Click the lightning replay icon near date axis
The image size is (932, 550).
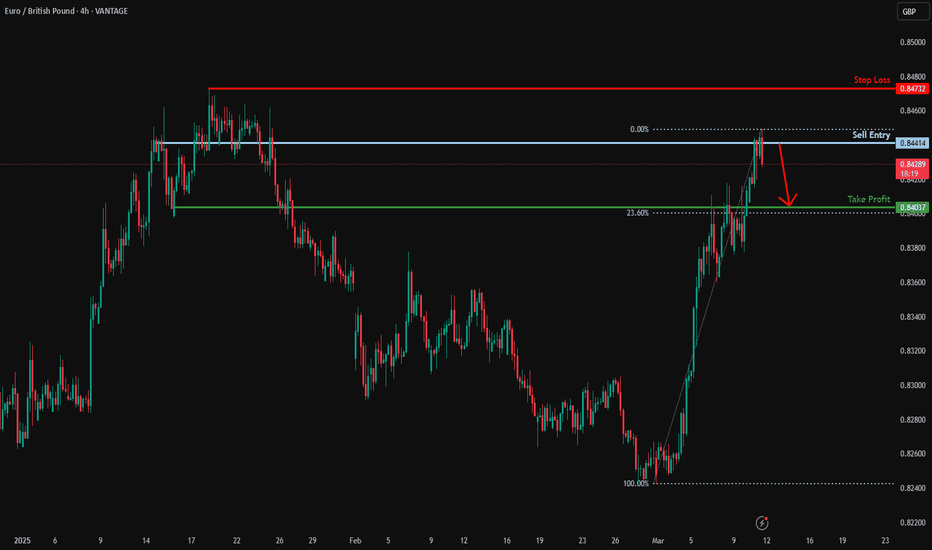click(x=762, y=523)
